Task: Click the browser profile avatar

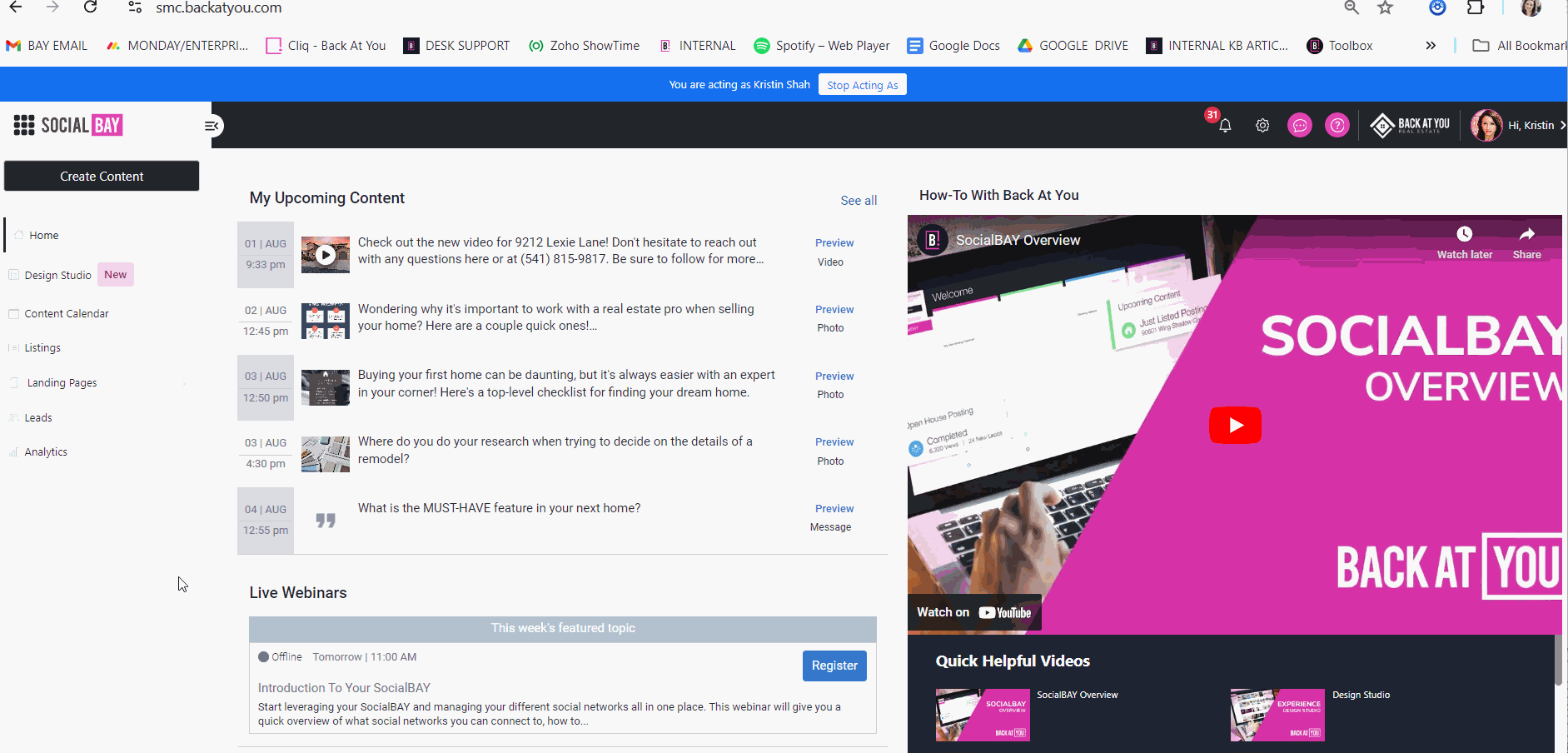Action: tap(1531, 7)
